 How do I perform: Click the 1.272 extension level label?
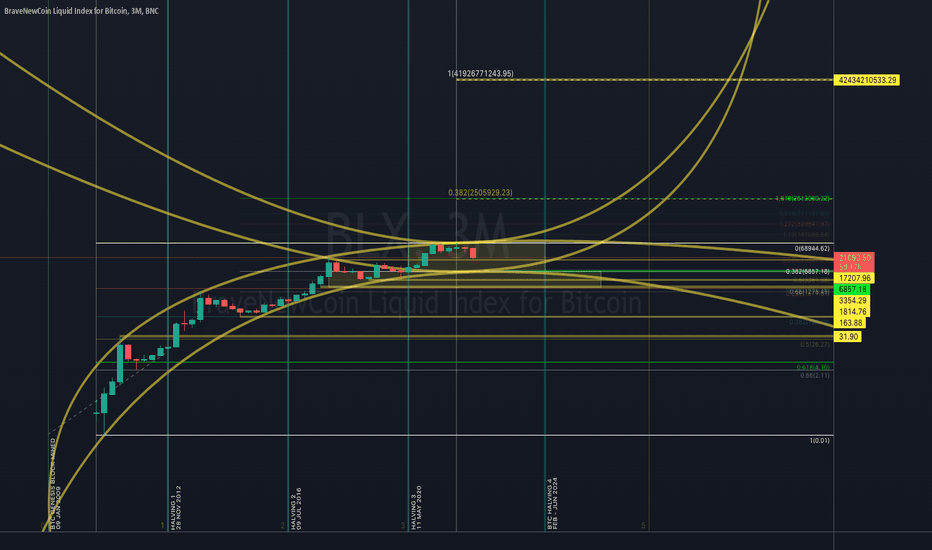pyautogui.click(x=804, y=224)
